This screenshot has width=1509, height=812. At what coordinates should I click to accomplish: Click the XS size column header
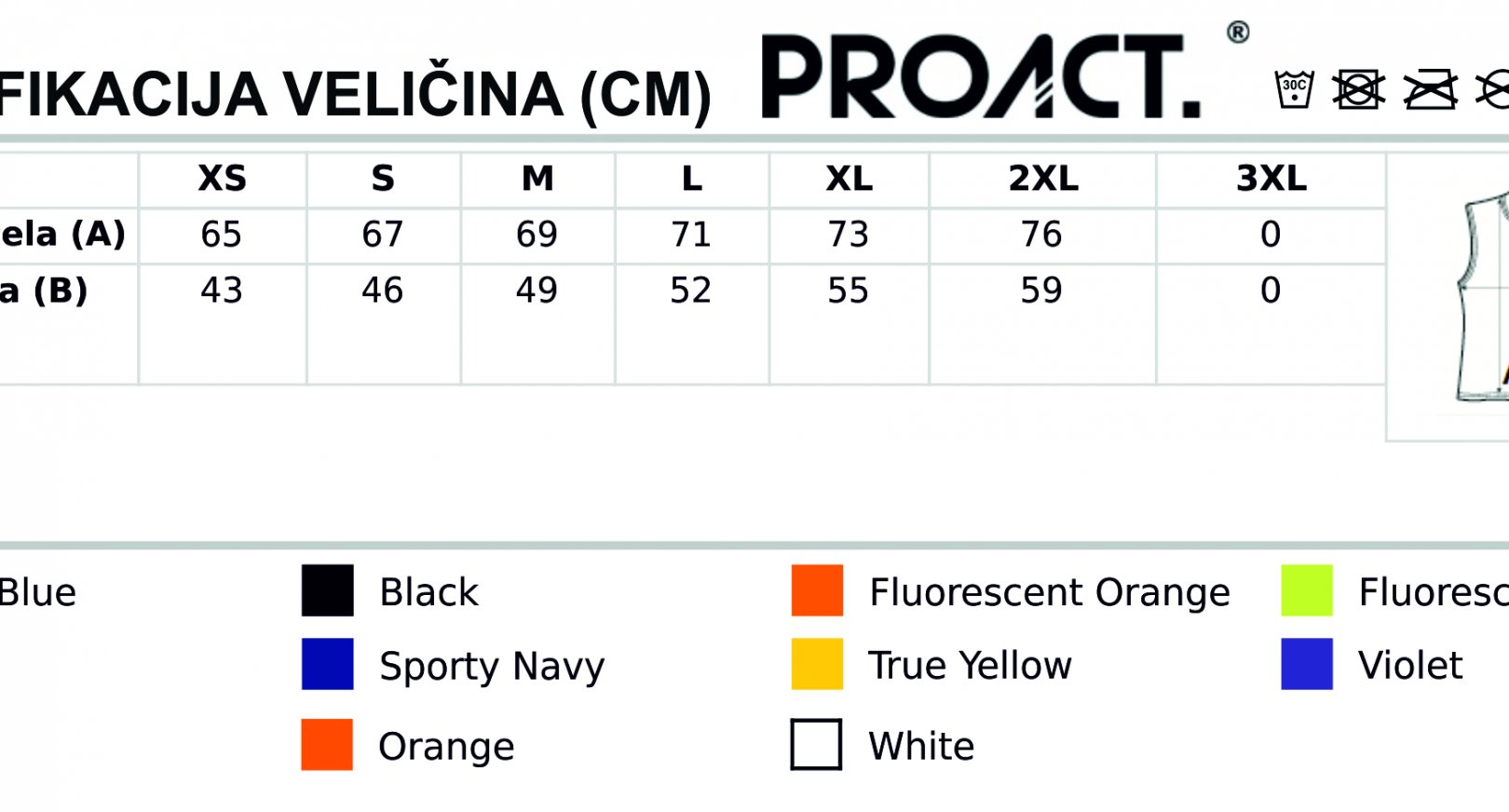point(223,179)
